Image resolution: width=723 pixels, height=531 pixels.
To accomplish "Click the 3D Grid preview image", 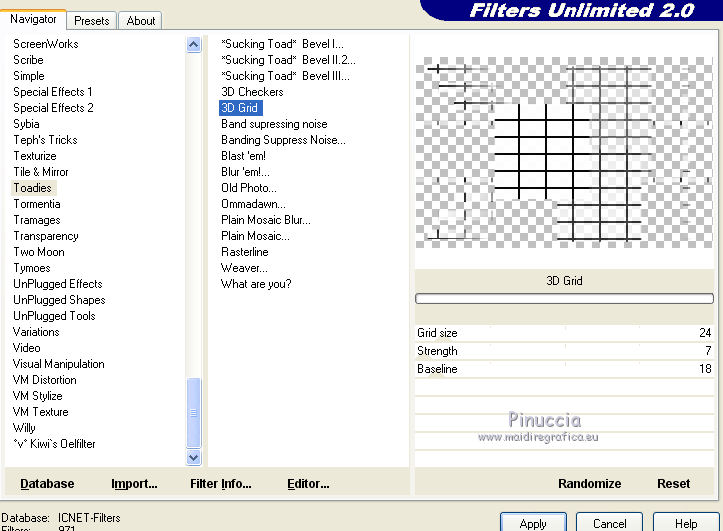I will click(564, 152).
